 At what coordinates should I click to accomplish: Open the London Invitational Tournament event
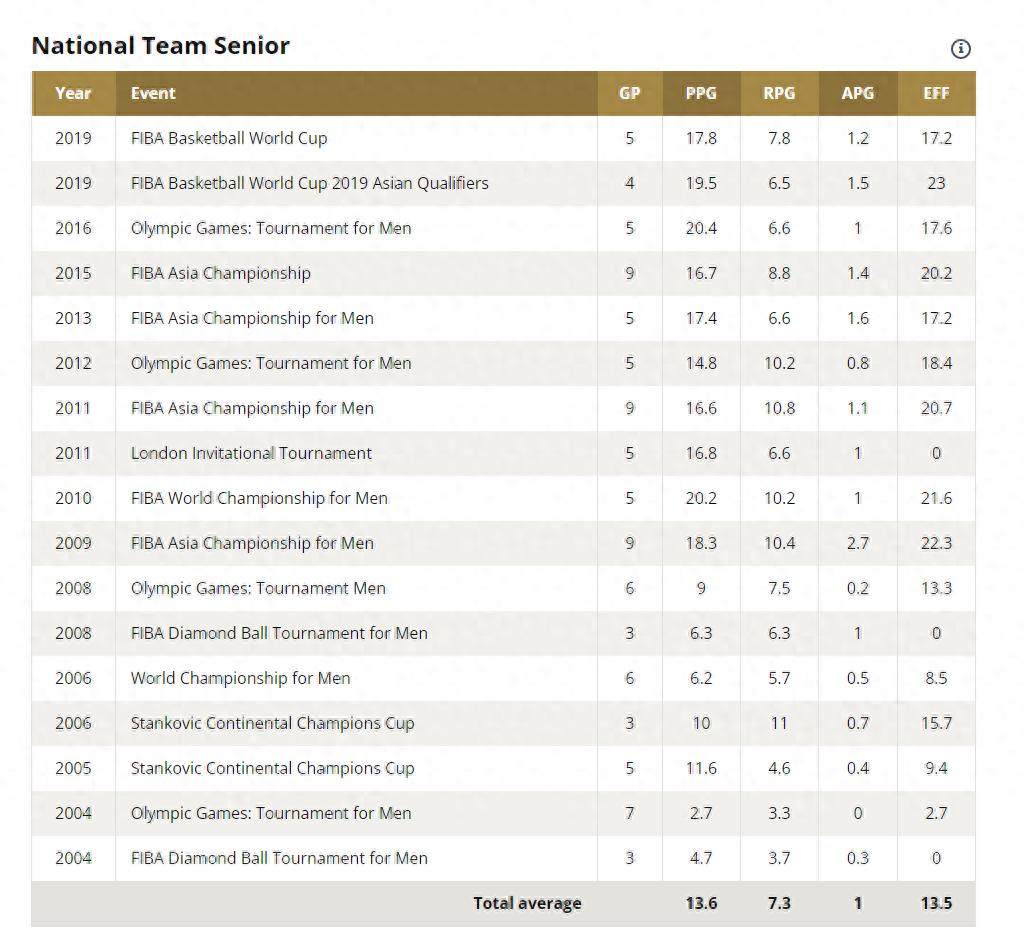click(251, 453)
